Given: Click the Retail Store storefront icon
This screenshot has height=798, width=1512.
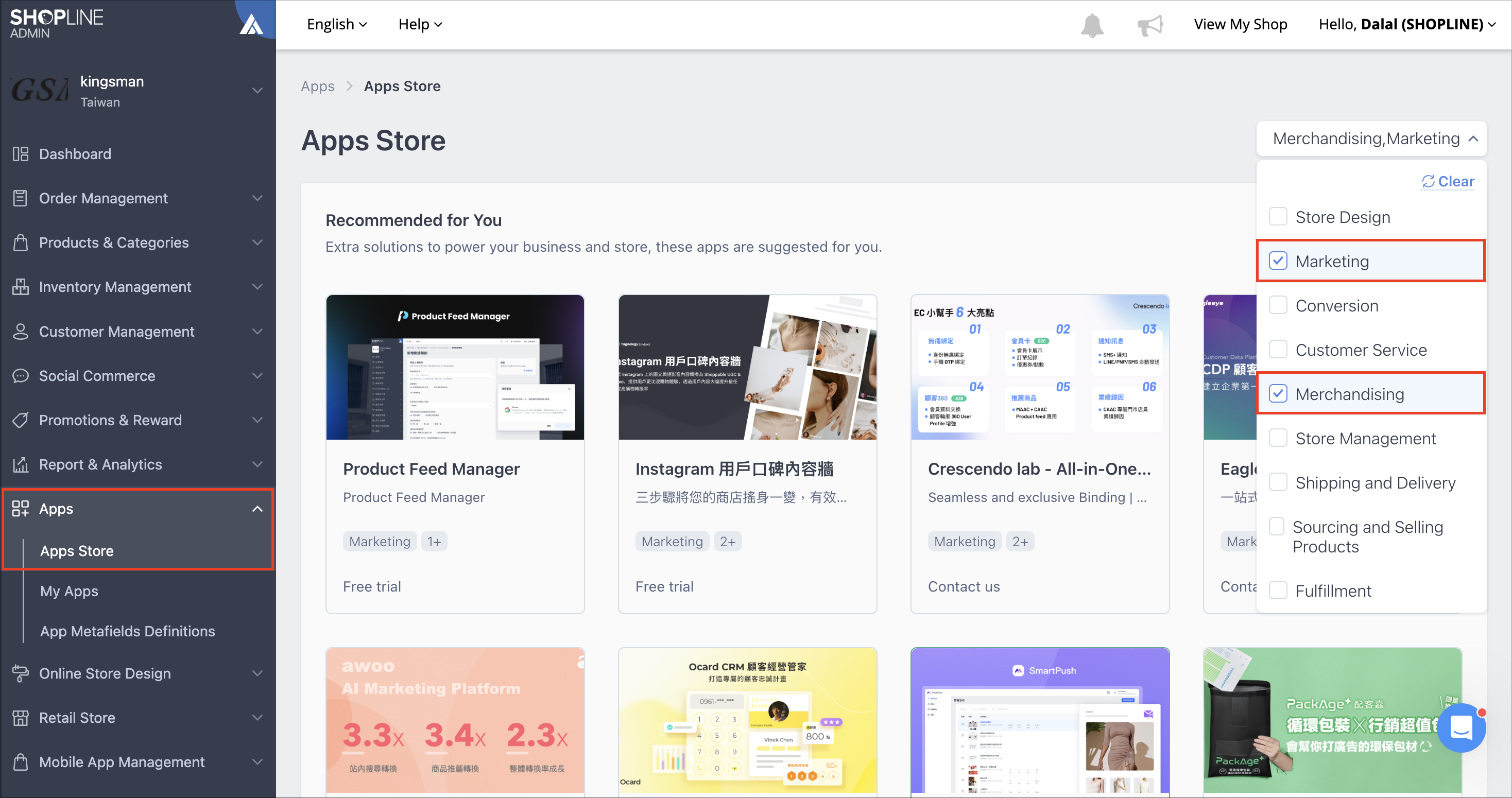Looking at the screenshot, I should tap(21, 718).
